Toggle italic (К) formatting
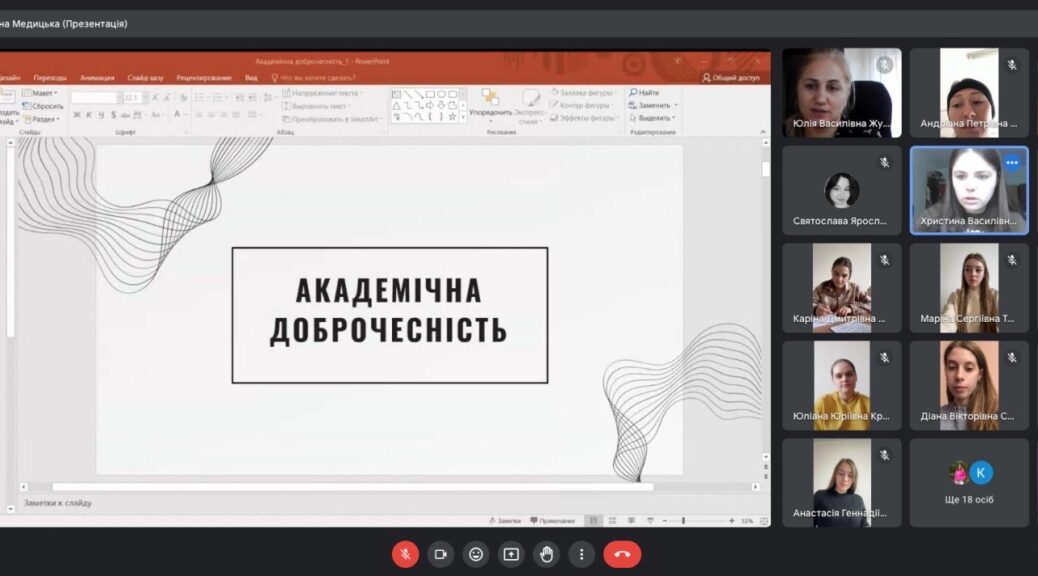1038x576 pixels. point(89,115)
